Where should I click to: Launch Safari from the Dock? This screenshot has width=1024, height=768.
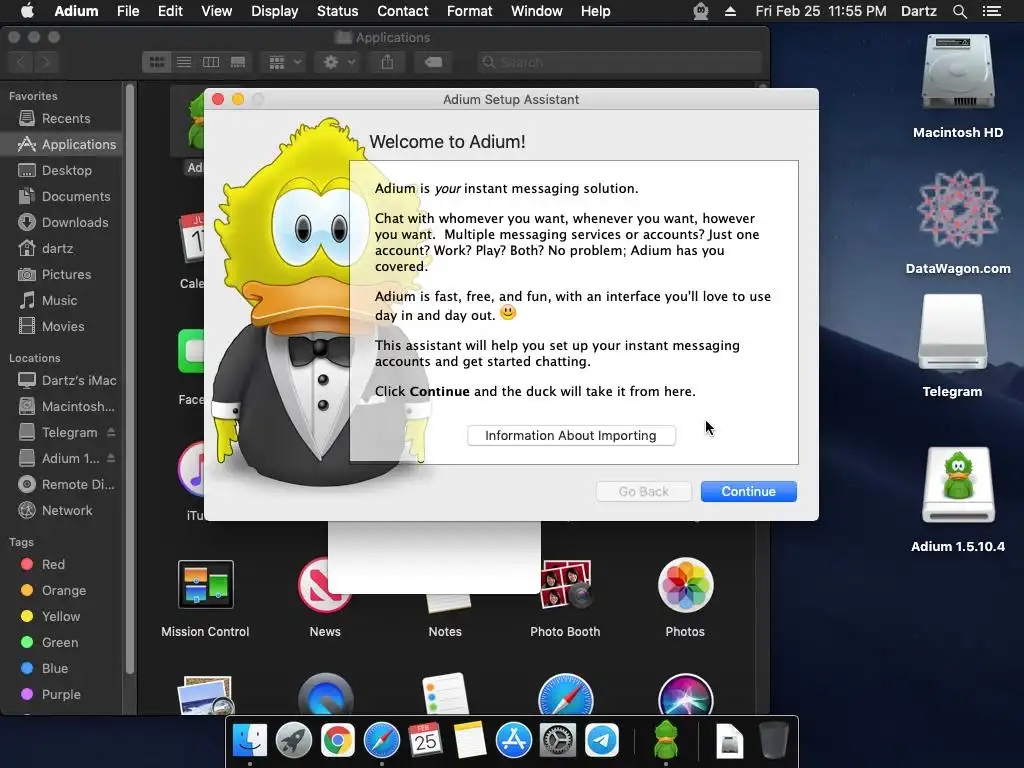(381, 741)
